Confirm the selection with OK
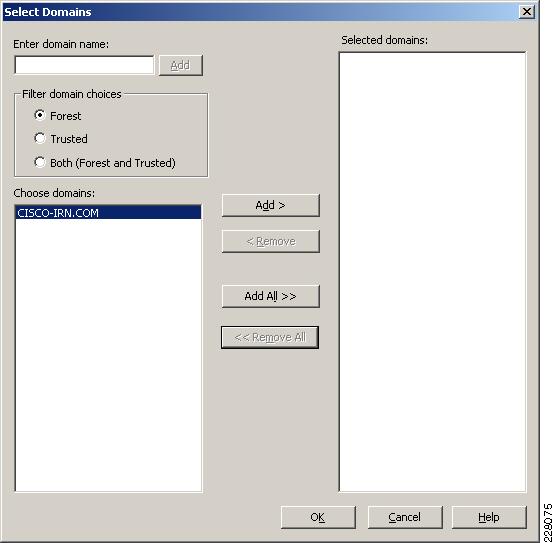The image size is (553, 543). (x=318, y=517)
